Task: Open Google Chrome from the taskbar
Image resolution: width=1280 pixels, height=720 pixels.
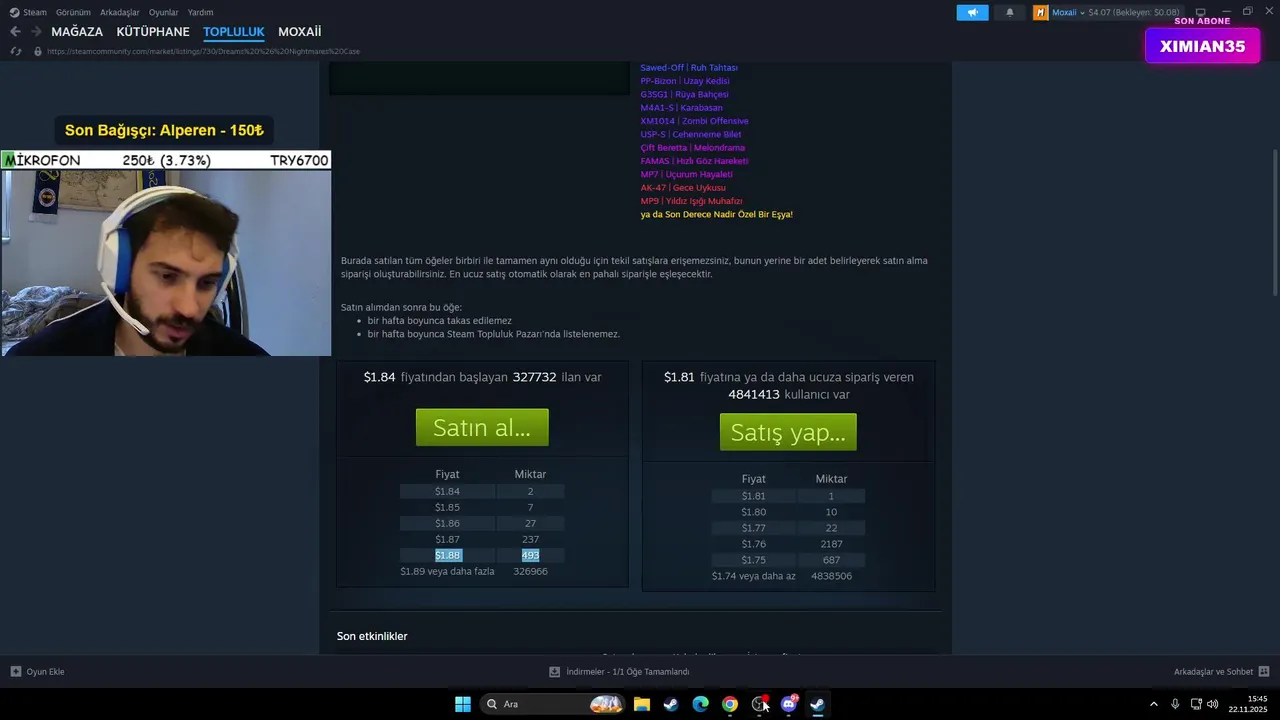Action: click(x=730, y=704)
